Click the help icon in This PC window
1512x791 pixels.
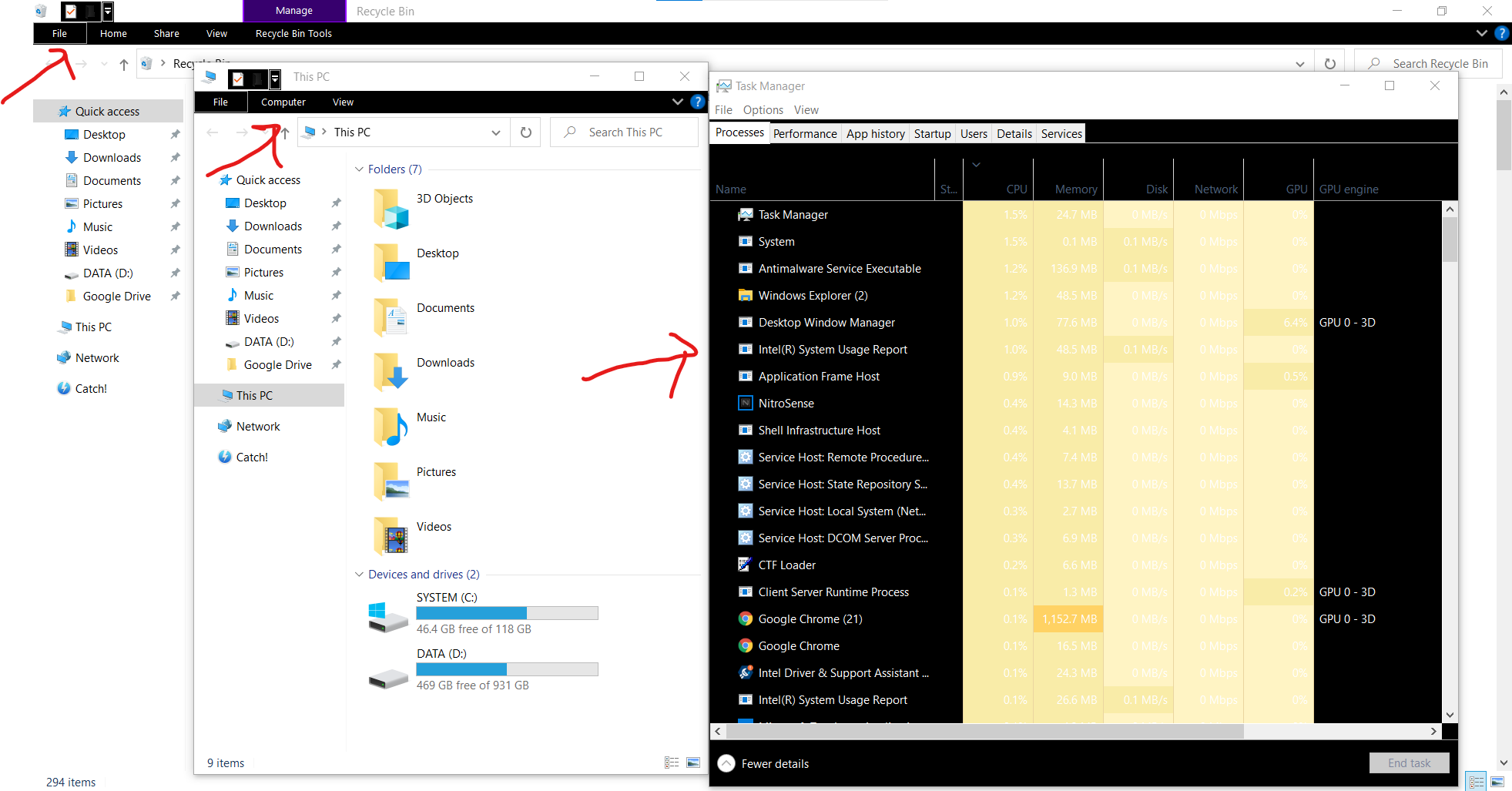(698, 102)
